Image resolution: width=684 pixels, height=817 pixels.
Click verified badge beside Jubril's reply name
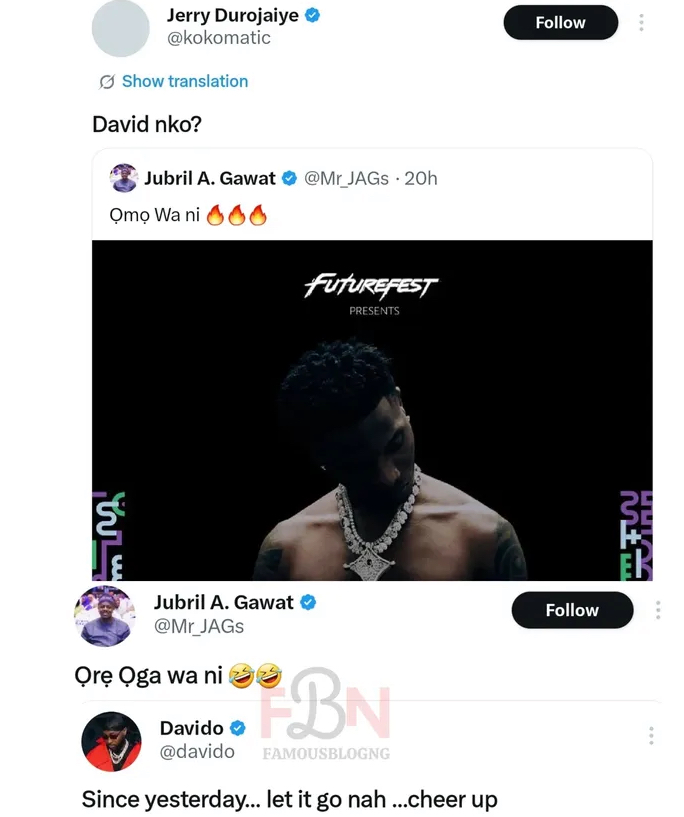tap(309, 602)
